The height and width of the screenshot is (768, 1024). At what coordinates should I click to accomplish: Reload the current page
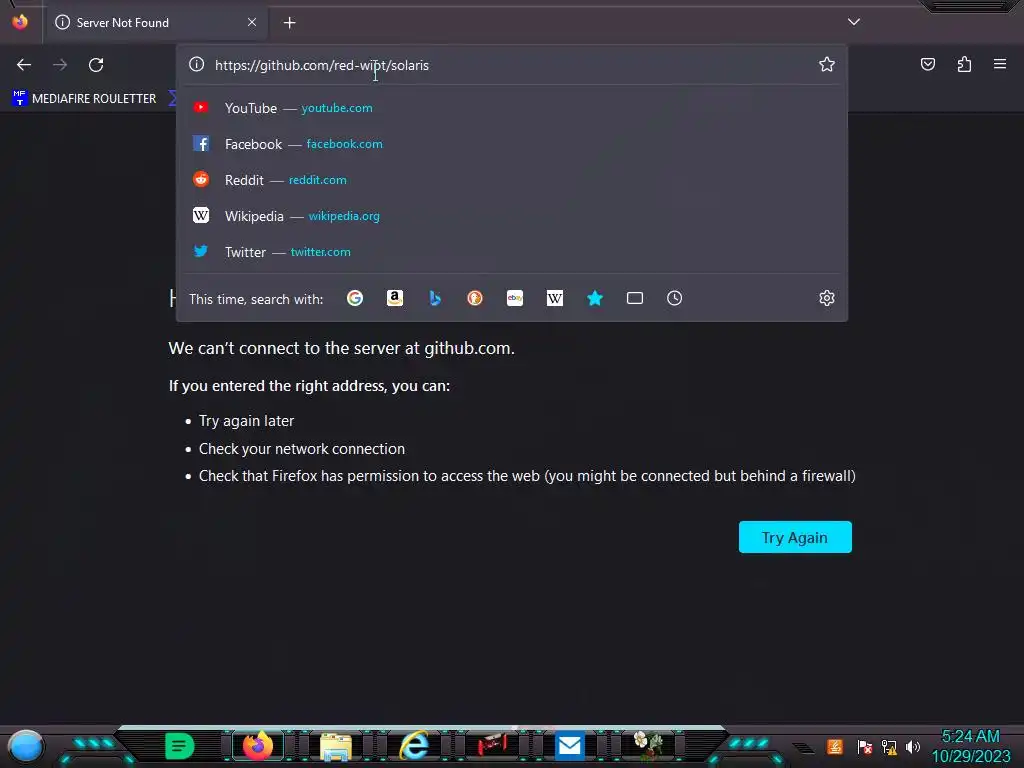tap(96, 65)
